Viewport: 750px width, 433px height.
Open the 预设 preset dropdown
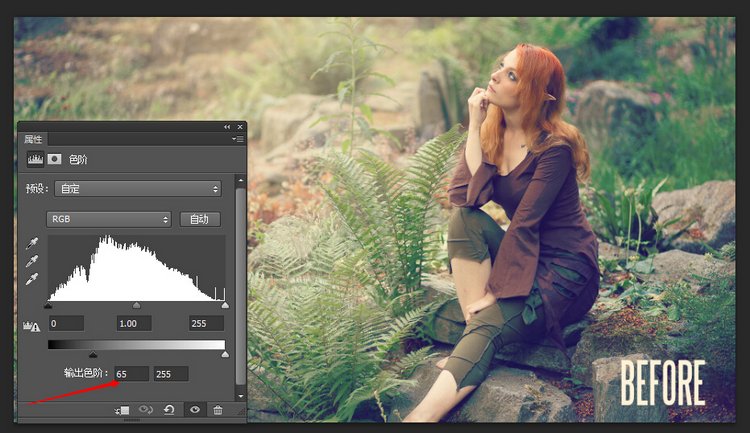138,189
